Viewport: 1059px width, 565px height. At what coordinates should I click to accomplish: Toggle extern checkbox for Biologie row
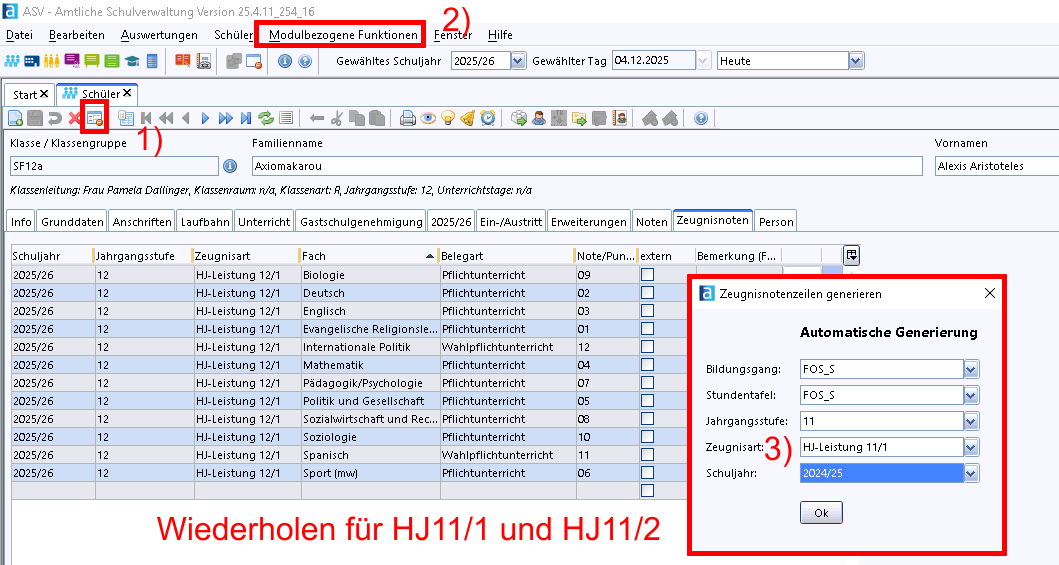[647, 275]
